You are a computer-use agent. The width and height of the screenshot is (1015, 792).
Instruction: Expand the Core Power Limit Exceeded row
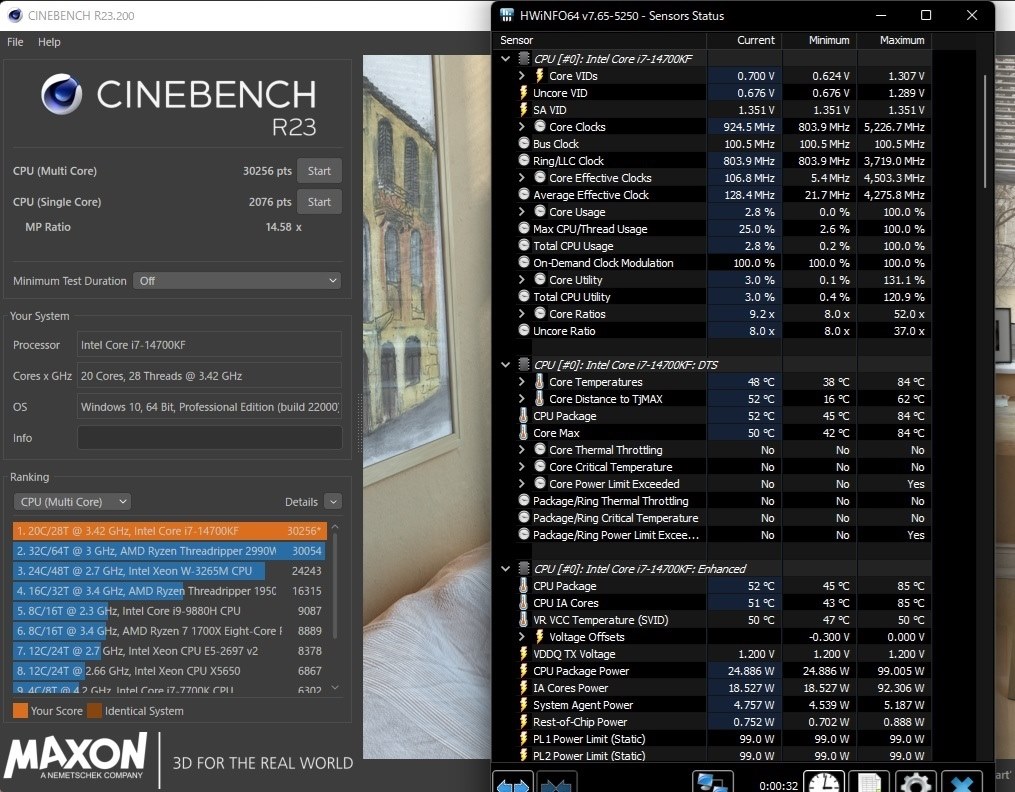[x=522, y=483]
